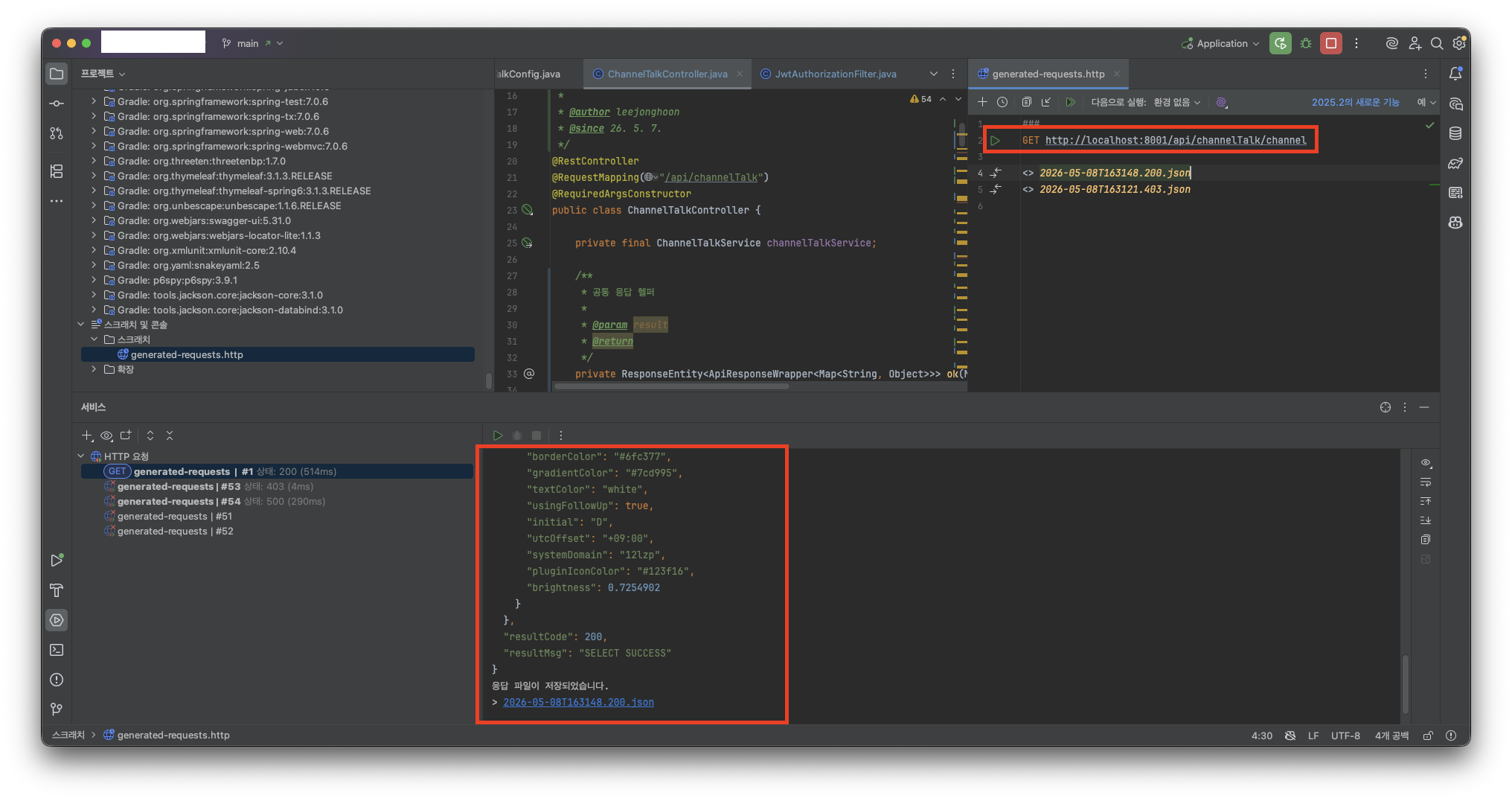Screen dimensions: 1512x801
Task: Open the Commit tool window
Action: point(57,103)
